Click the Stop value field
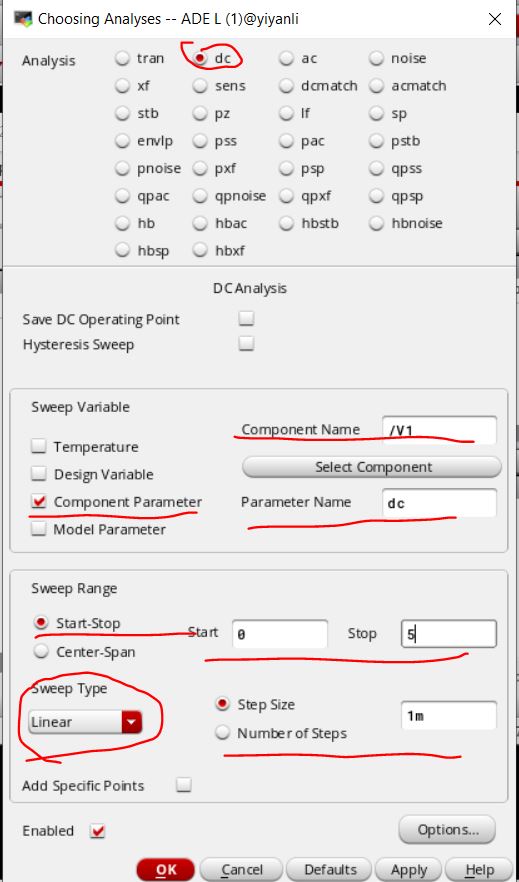Image resolution: width=519 pixels, height=882 pixels. click(449, 634)
